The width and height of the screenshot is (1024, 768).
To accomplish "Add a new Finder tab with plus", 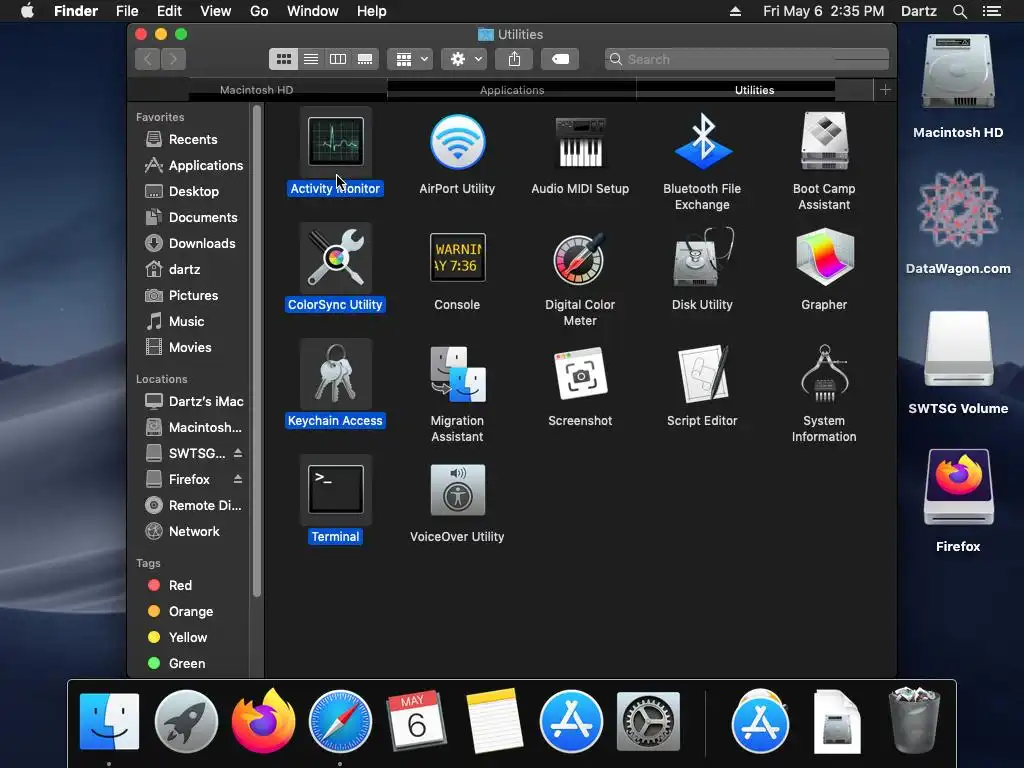I will pyautogui.click(x=885, y=89).
